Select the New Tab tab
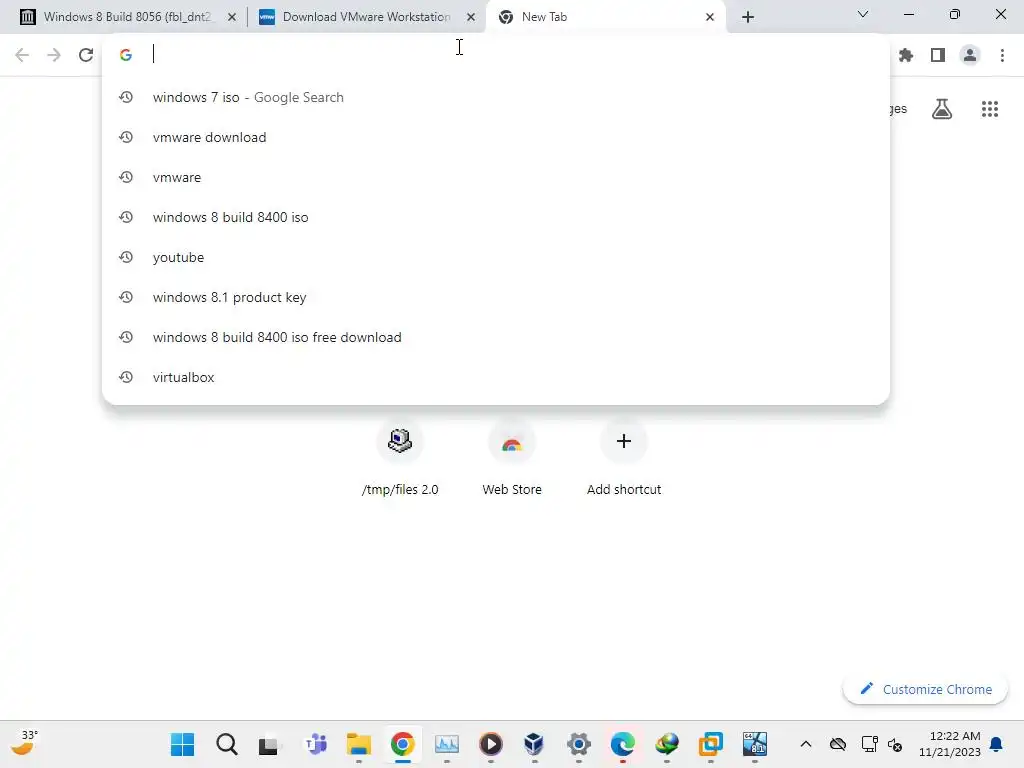The height and width of the screenshot is (768, 1024). click(x=606, y=17)
